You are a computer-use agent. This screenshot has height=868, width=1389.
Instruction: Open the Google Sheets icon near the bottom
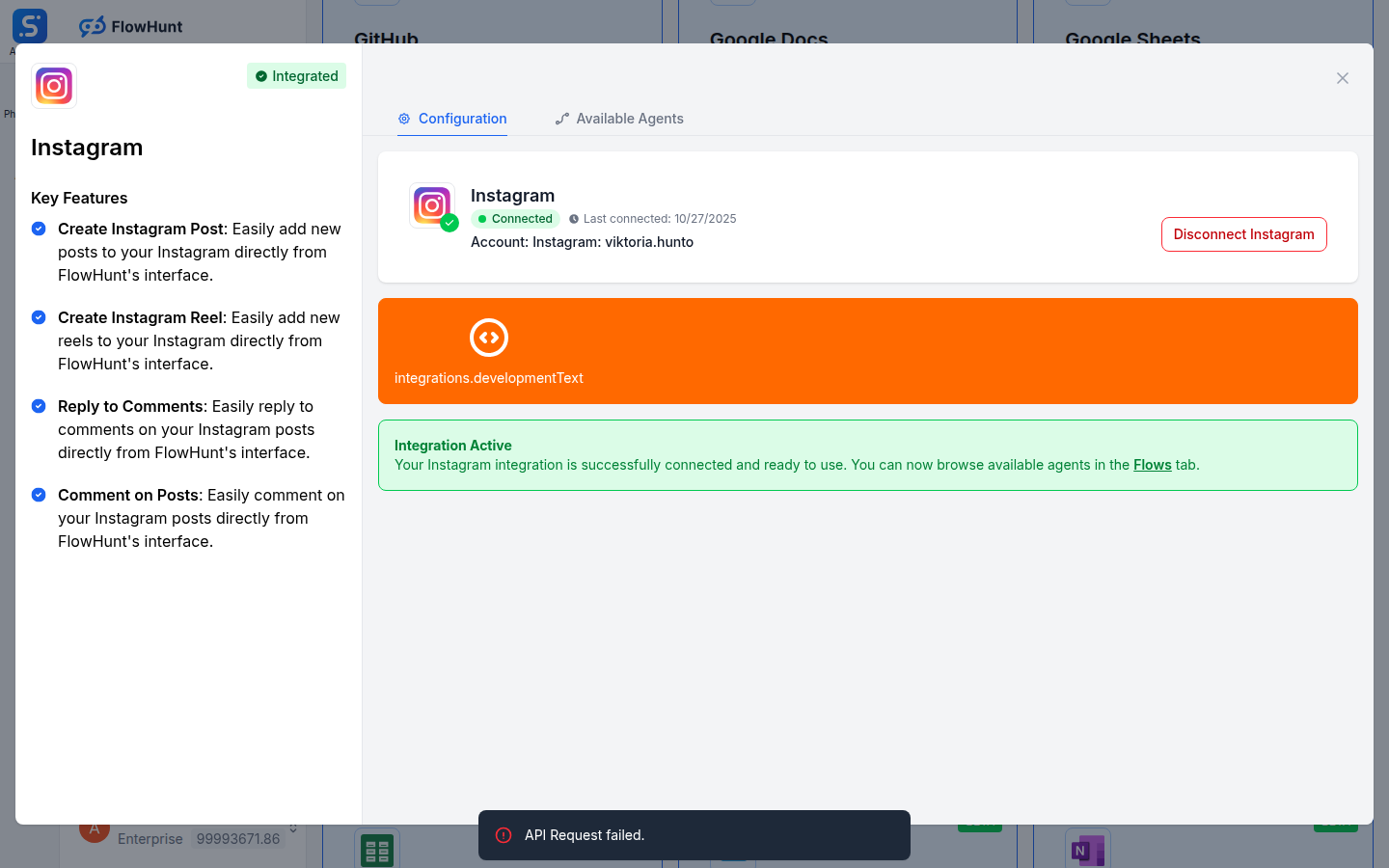tap(376, 850)
